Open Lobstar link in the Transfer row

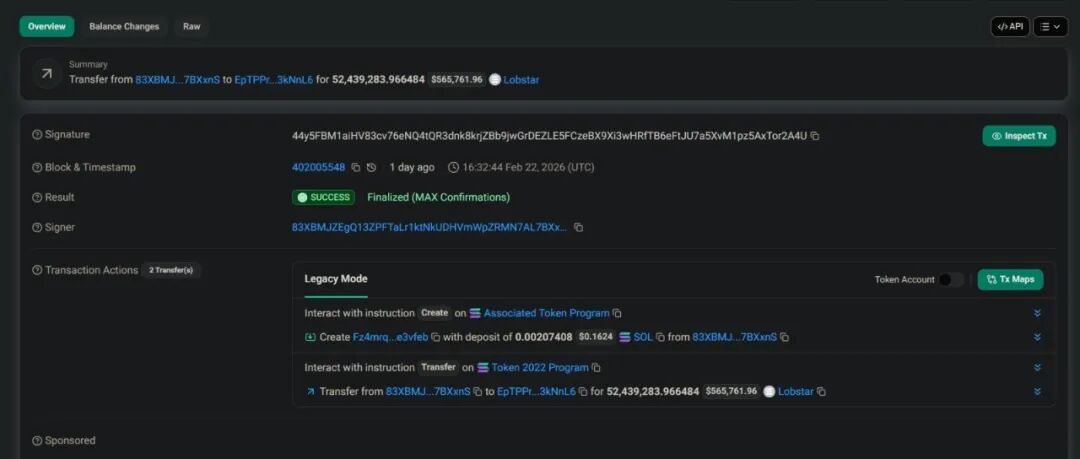point(796,392)
